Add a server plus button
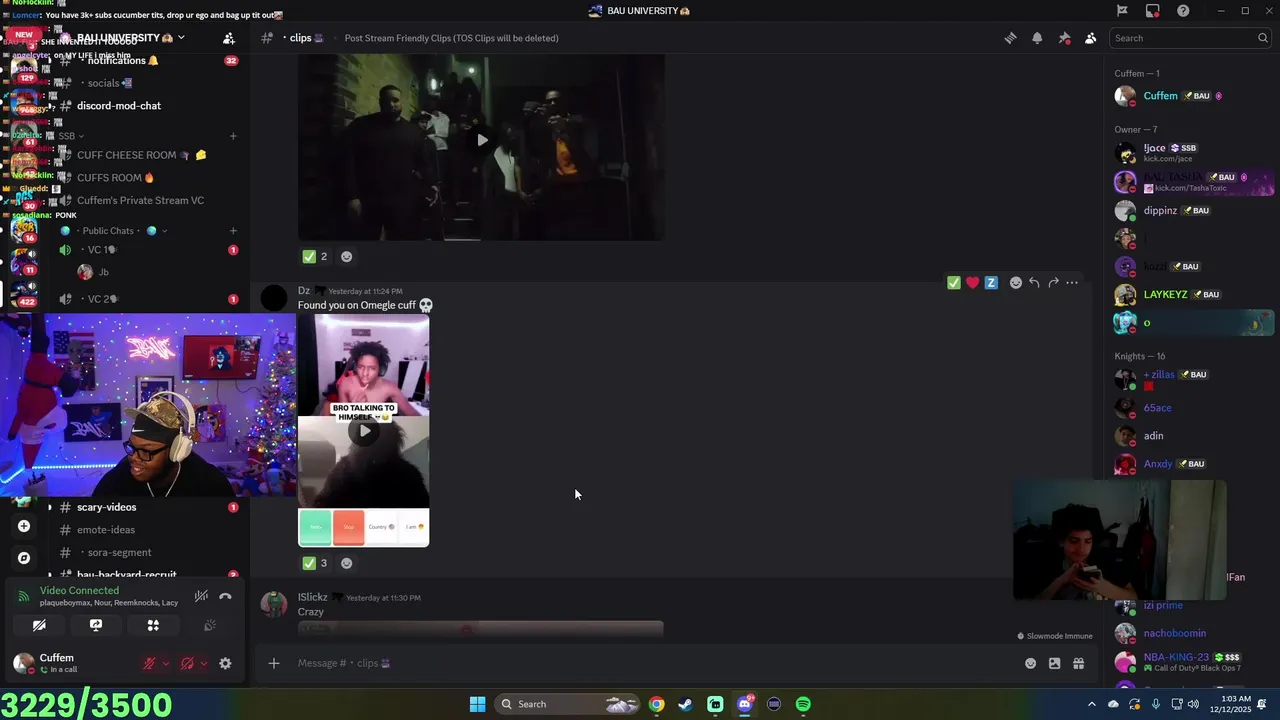 [x=24, y=526]
